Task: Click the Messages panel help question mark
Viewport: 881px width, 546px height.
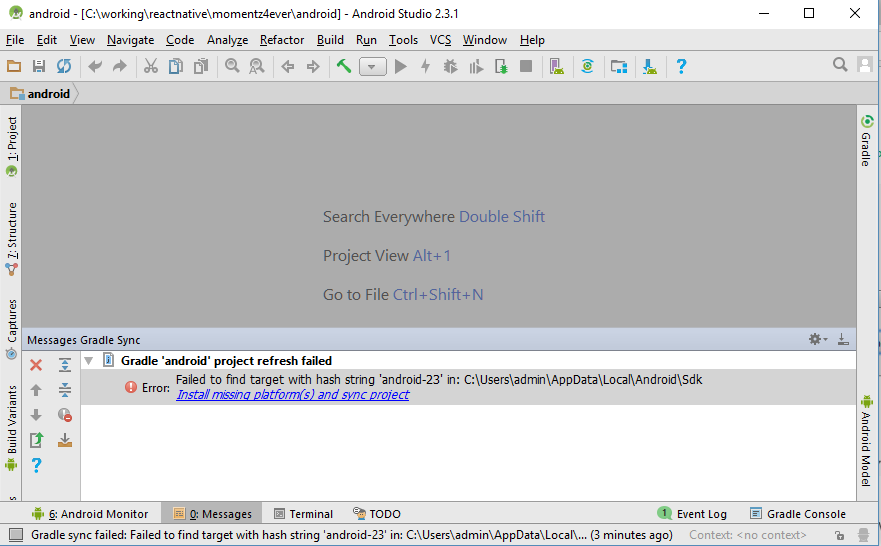Action: click(36, 465)
